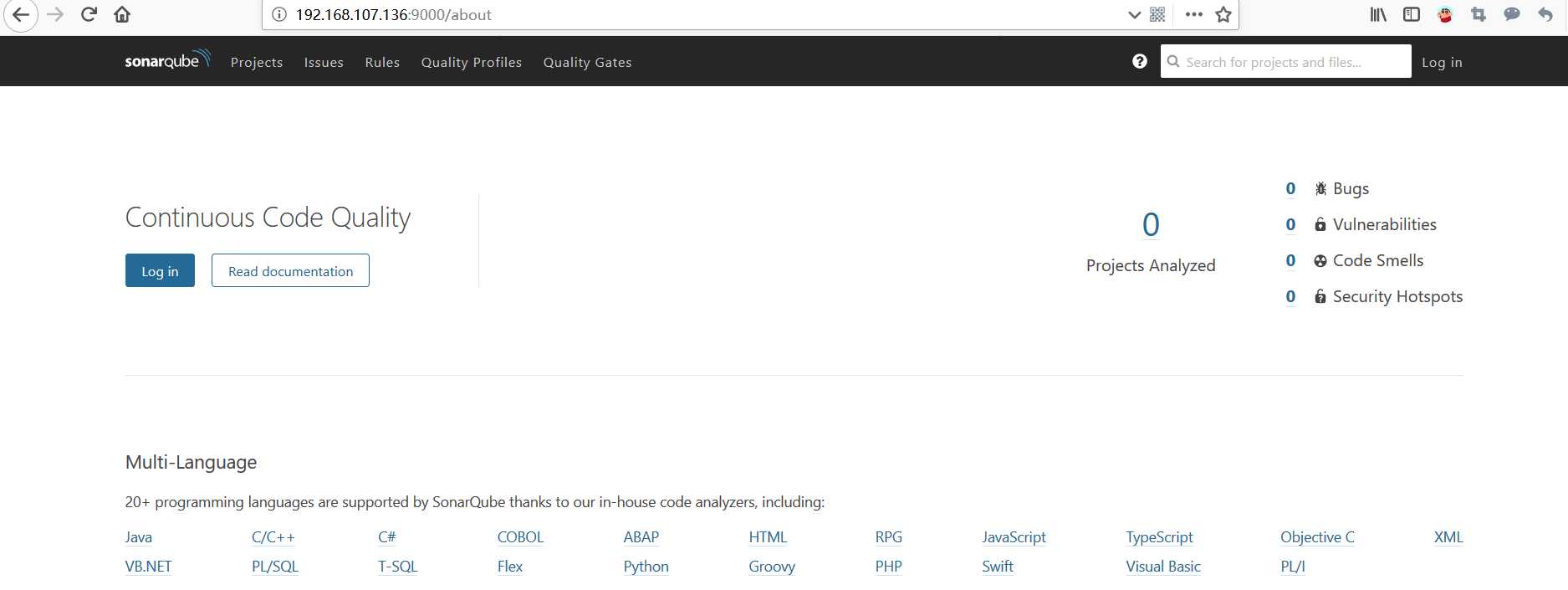Open the Python language link
1568x590 pixels.
646,567
